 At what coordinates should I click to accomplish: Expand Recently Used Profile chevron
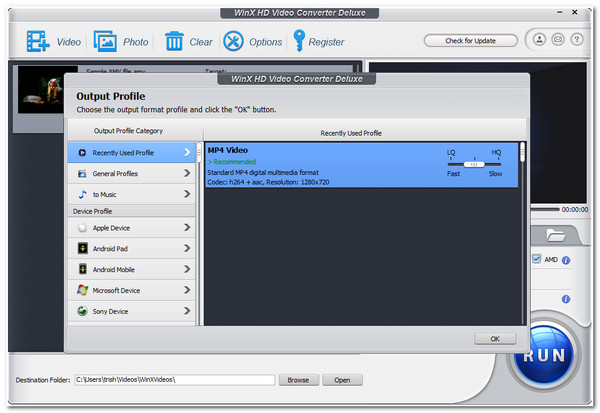187,153
